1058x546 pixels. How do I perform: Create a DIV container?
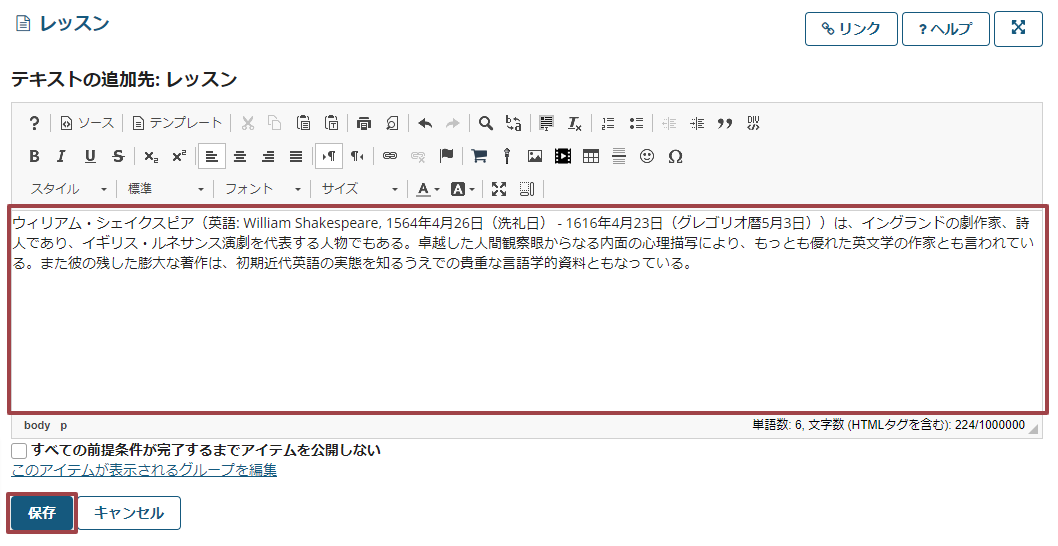[x=754, y=123]
